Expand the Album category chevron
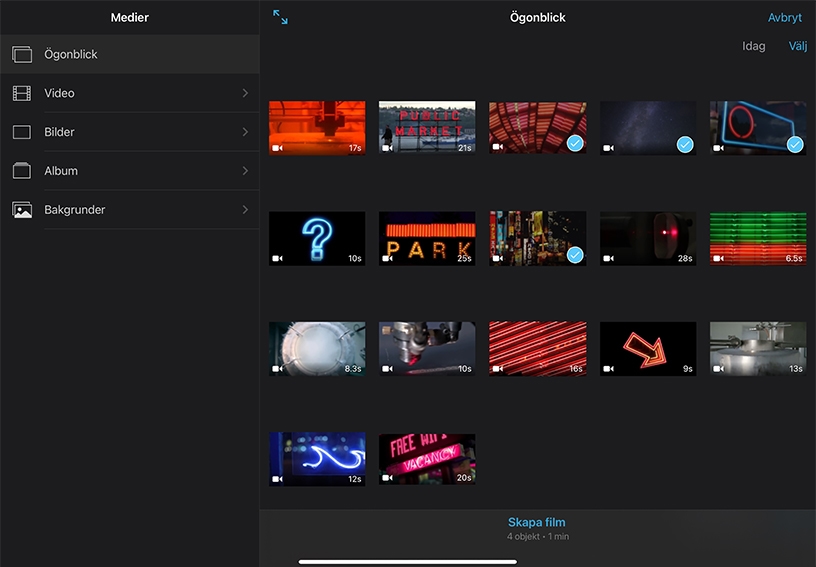The height and width of the screenshot is (567, 816). tap(245, 171)
